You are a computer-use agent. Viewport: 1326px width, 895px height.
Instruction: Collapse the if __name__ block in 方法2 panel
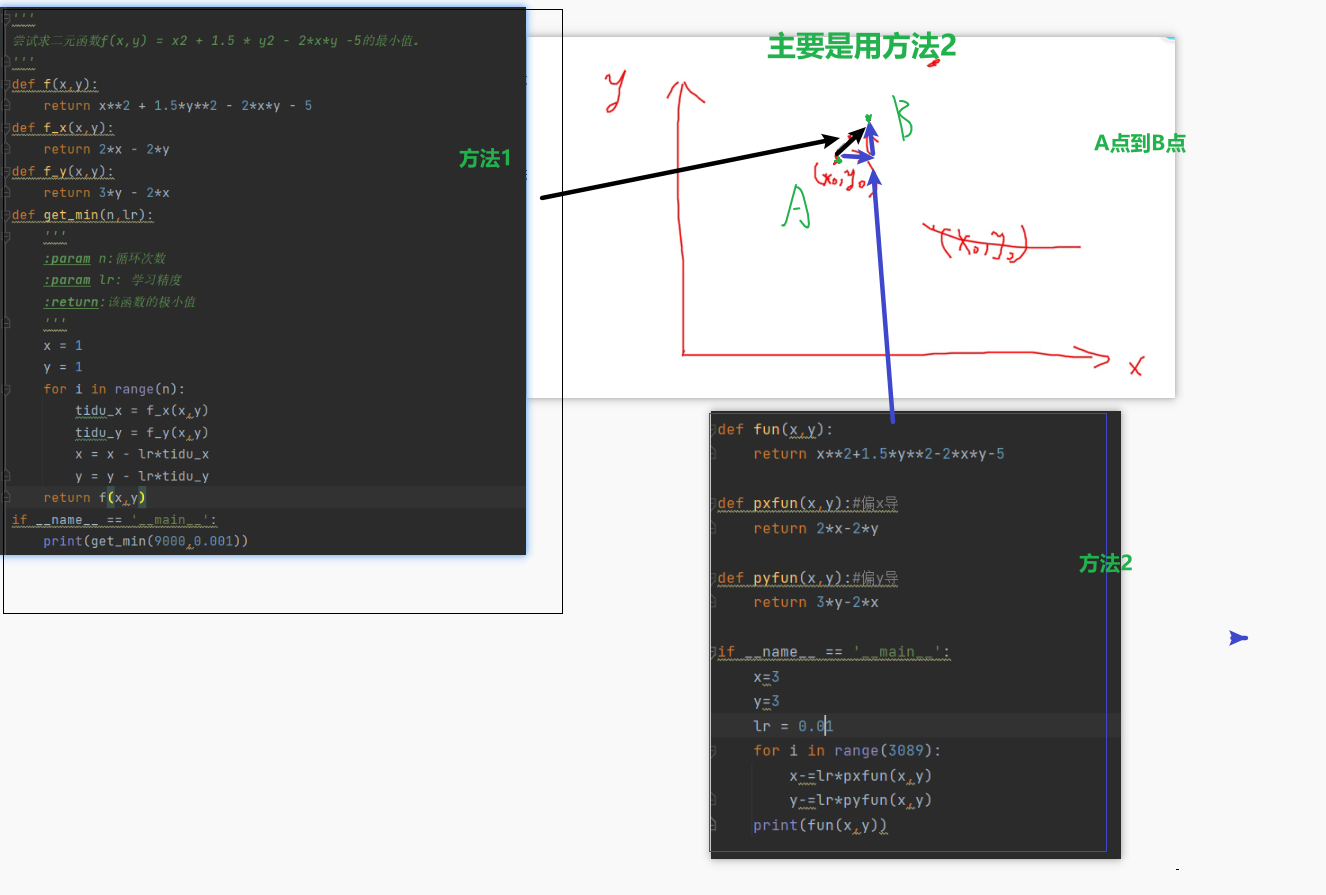(x=714, y=651)
